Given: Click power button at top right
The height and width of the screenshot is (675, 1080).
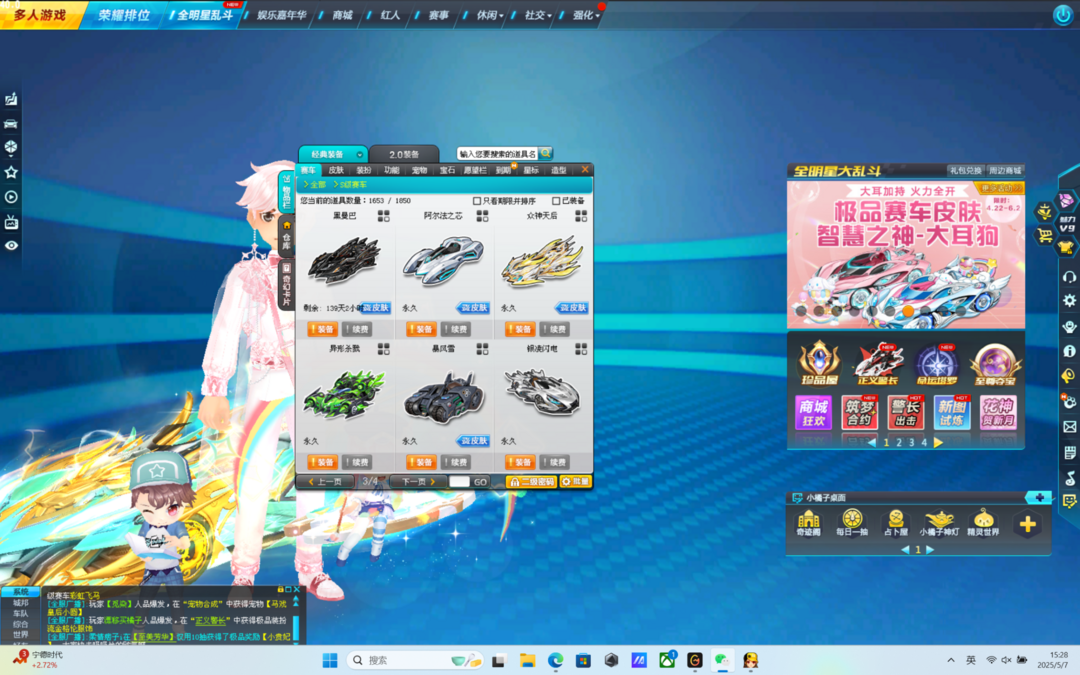Looking at the screenshot, I should pyautogui.click(x=1063, y=14).
